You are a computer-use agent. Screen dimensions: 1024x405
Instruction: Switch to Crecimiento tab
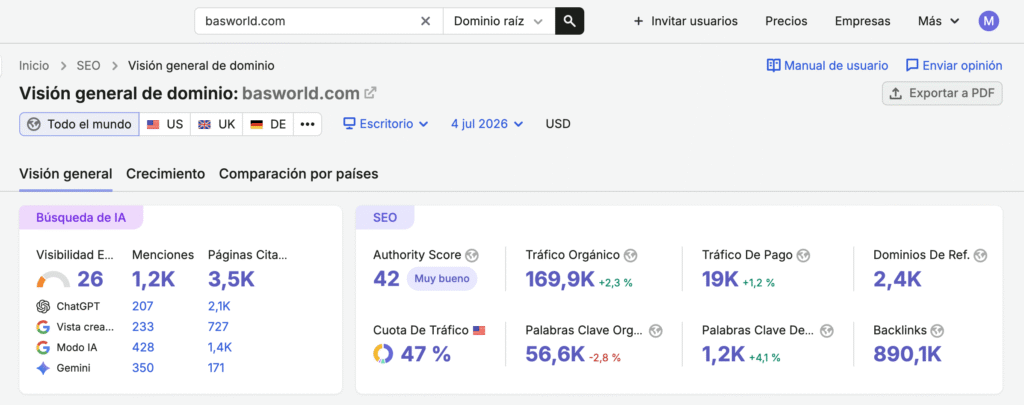[165, 174]
